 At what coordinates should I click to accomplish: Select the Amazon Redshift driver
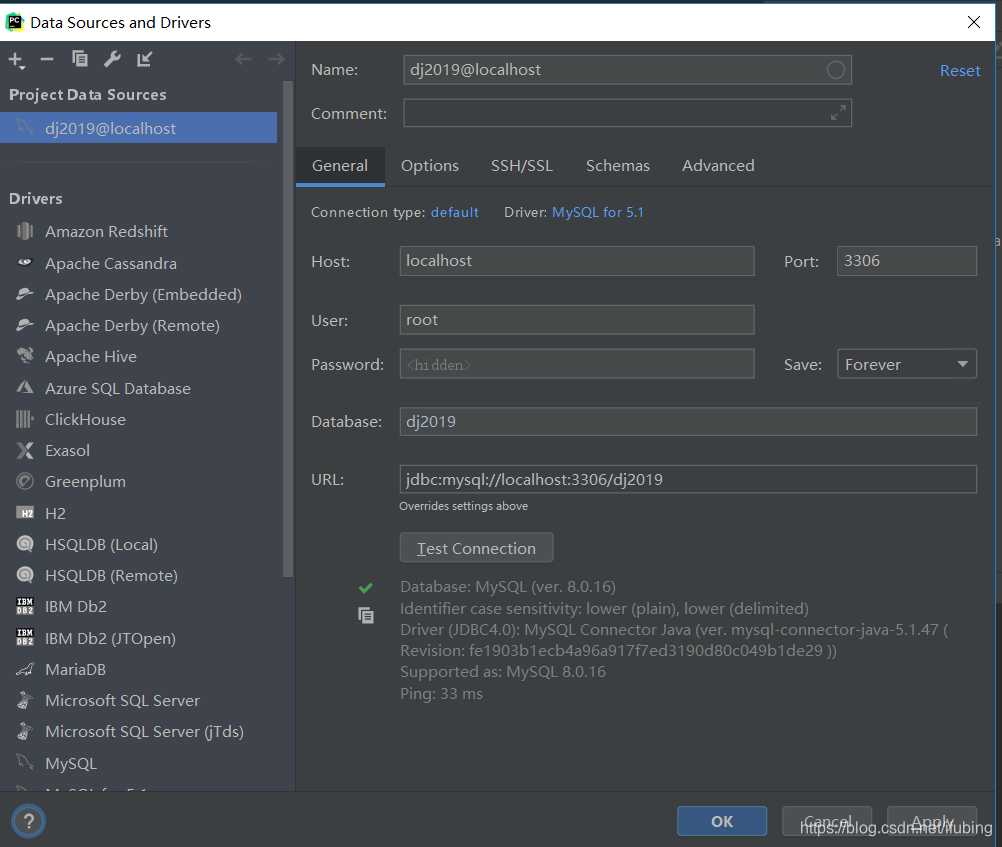point(139,231)
